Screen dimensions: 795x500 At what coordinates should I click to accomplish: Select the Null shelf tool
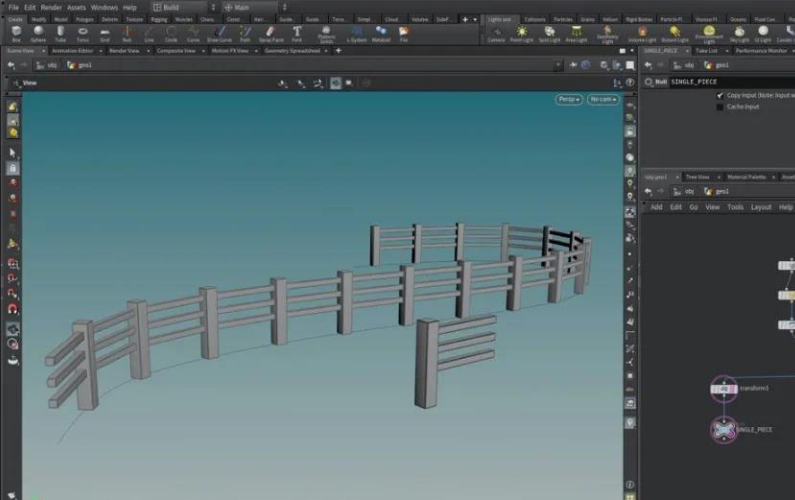[127, 34]
